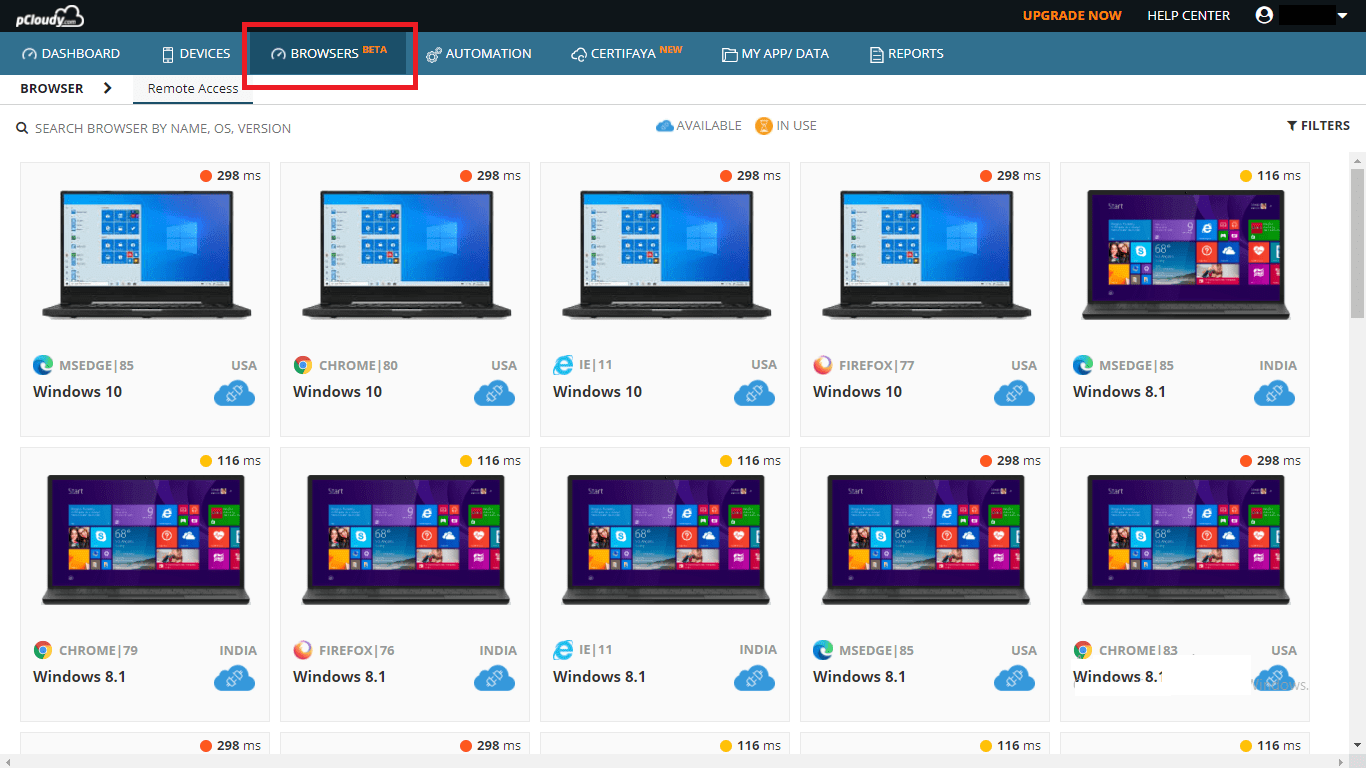Select the MSEDGE 85 Windows 10 laptop thumbnail
The height and width of the screenshot is (768, 1366).
[145, 255]
